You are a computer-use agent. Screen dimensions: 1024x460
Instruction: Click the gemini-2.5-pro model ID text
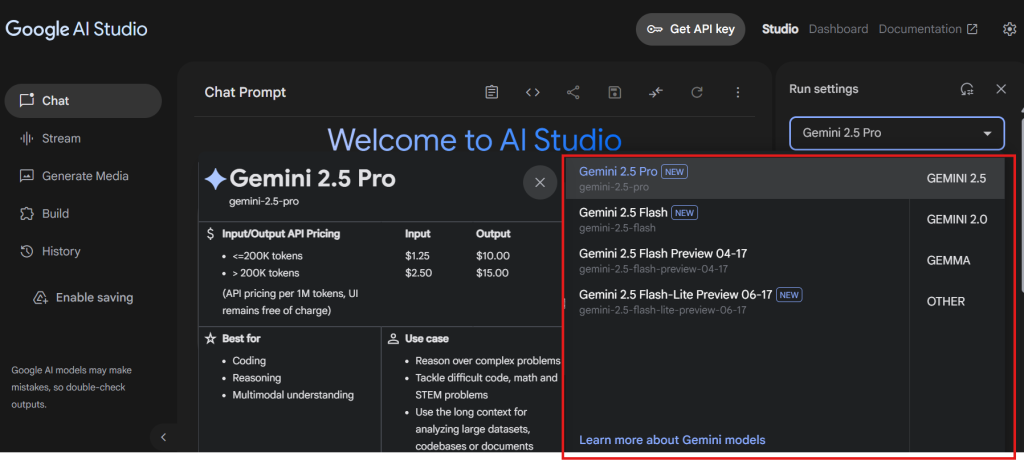coord(264,201)
